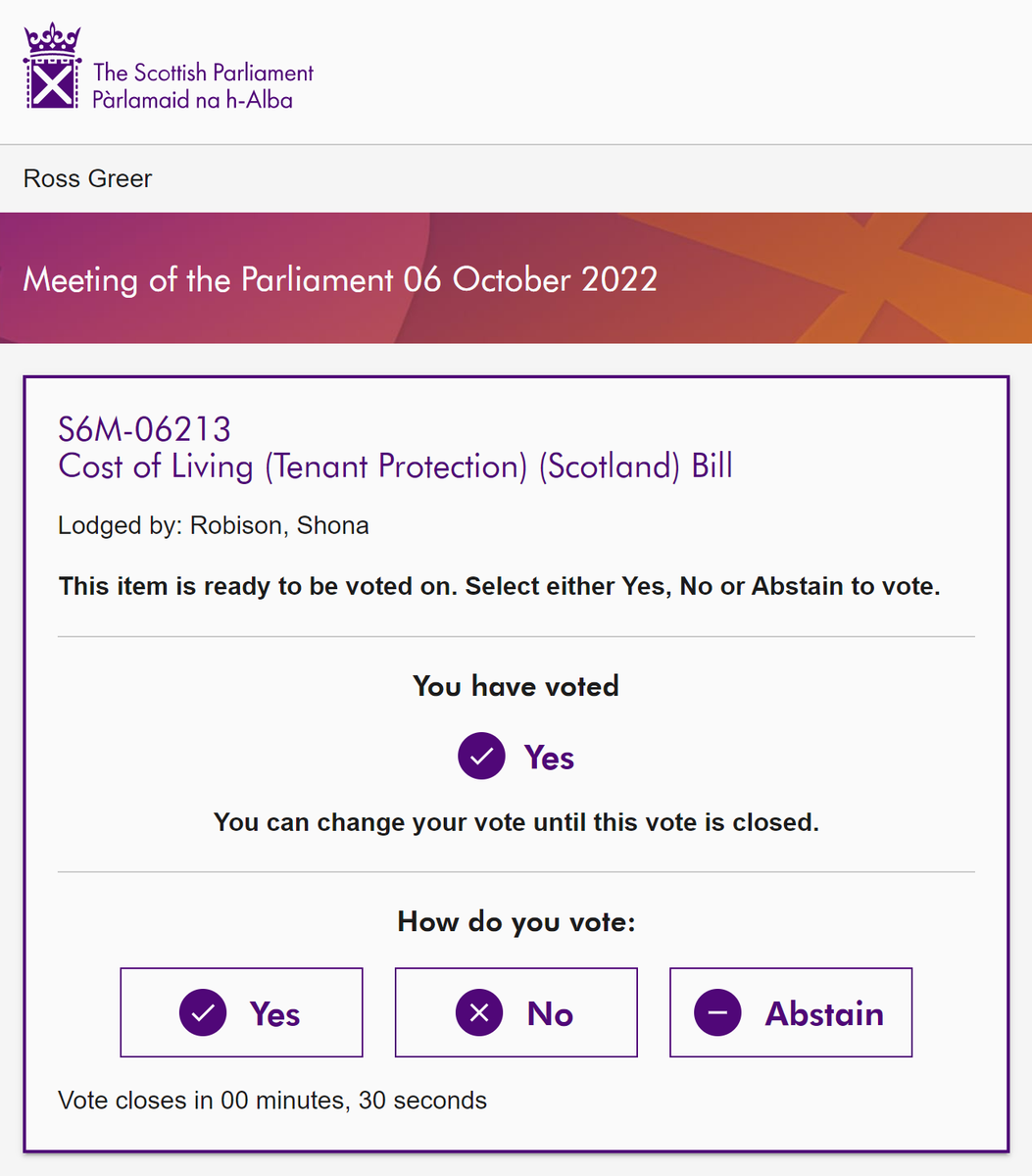Image resolution: width=1032 pixels, height=1176 pixels.
Task: Click the Meeting of the Parliament banner heading
Action: click(x=340, y=280)
